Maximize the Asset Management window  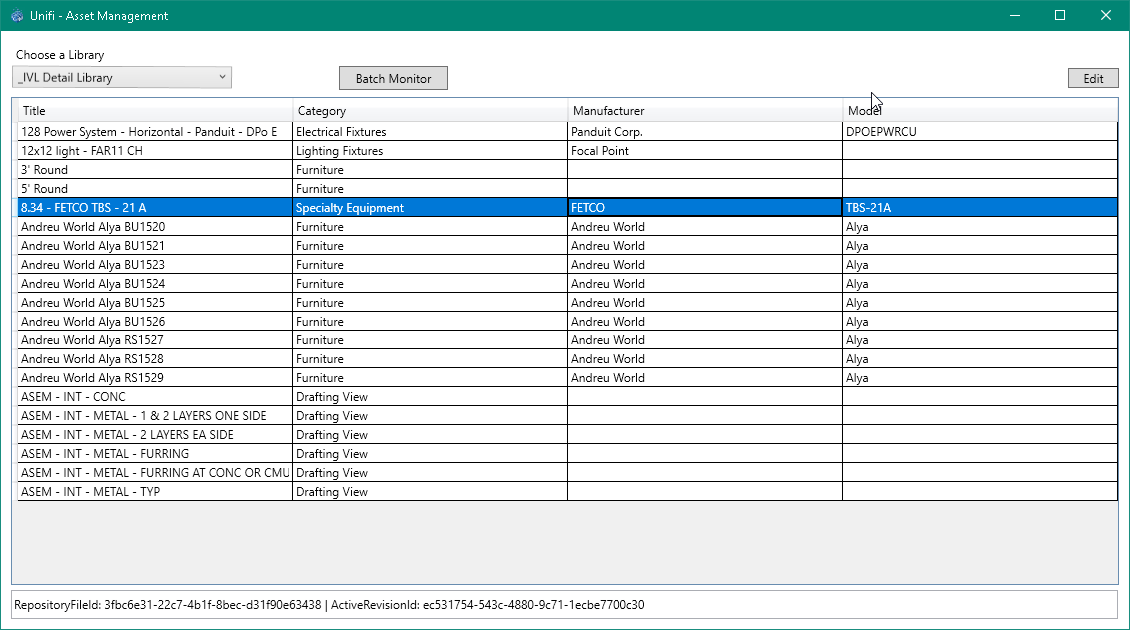click(1059, 15)
